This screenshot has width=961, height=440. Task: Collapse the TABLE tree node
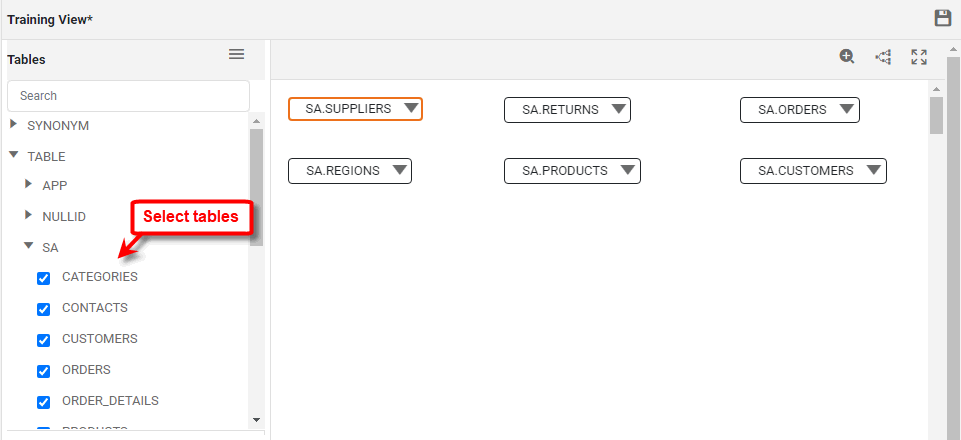click(x=14, y=156)
